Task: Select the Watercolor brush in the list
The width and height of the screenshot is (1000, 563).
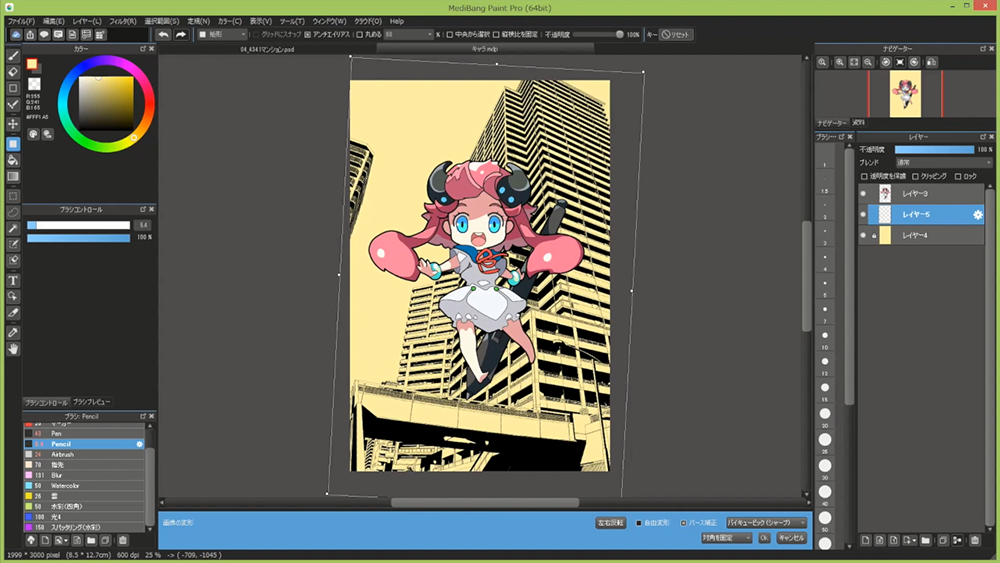Action: pyautogui.click(x=84, y=486)
